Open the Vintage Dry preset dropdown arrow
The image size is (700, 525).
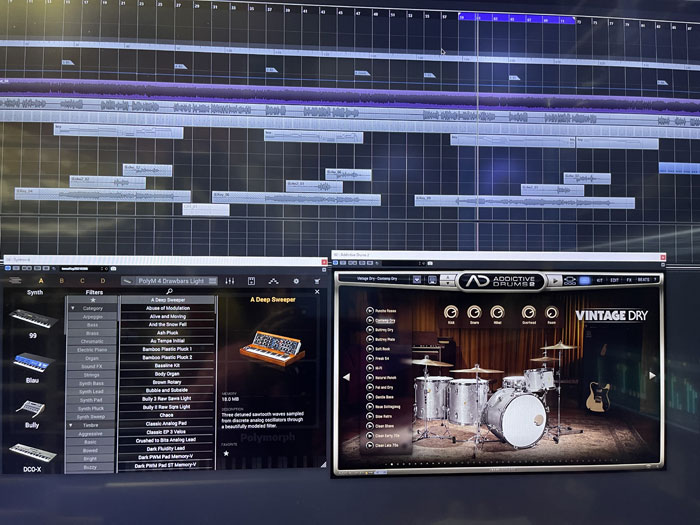tap(417, 279)
